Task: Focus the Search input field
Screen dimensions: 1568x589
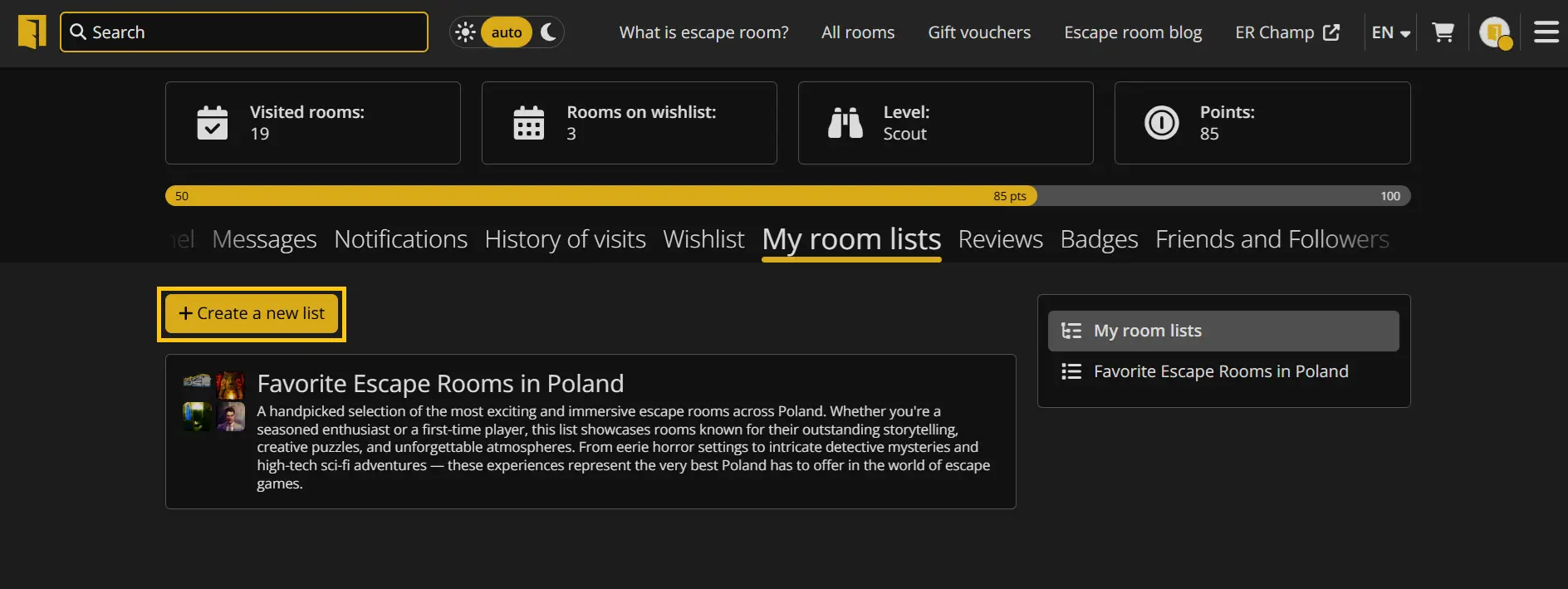Action: point(244,32)
